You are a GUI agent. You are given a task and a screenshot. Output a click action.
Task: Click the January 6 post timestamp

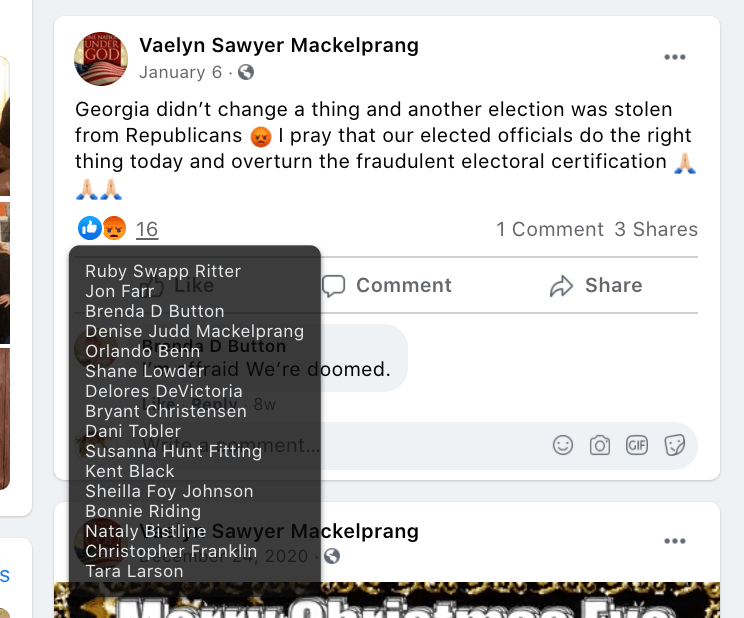(180, 72)
